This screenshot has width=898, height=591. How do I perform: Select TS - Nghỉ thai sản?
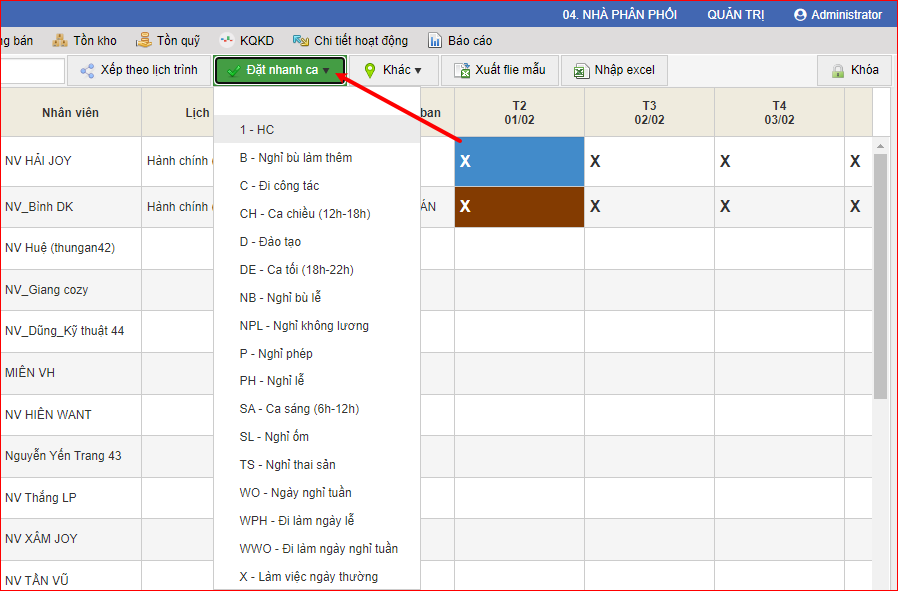tap(317, 464)
